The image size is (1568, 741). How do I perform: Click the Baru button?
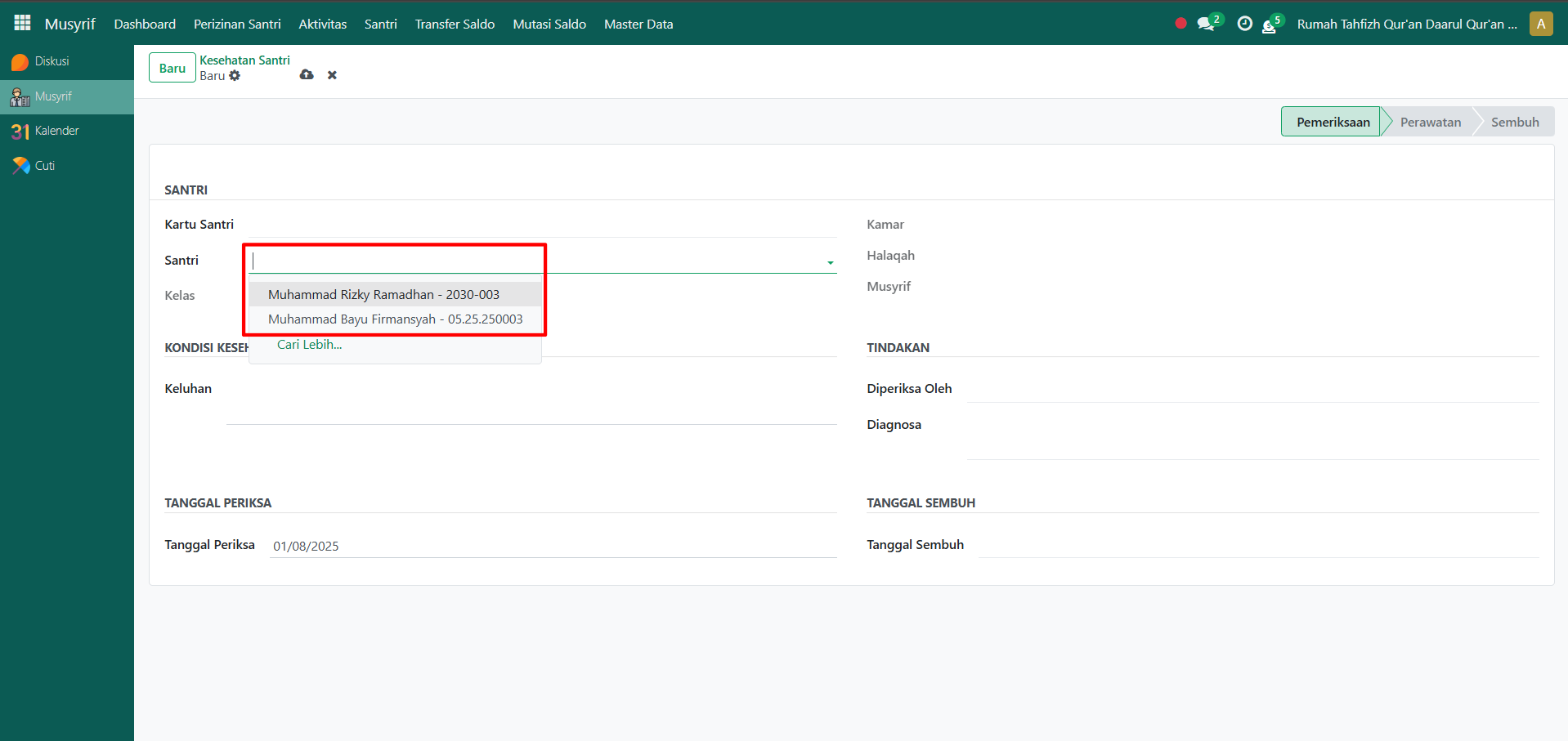pos(172,68)
